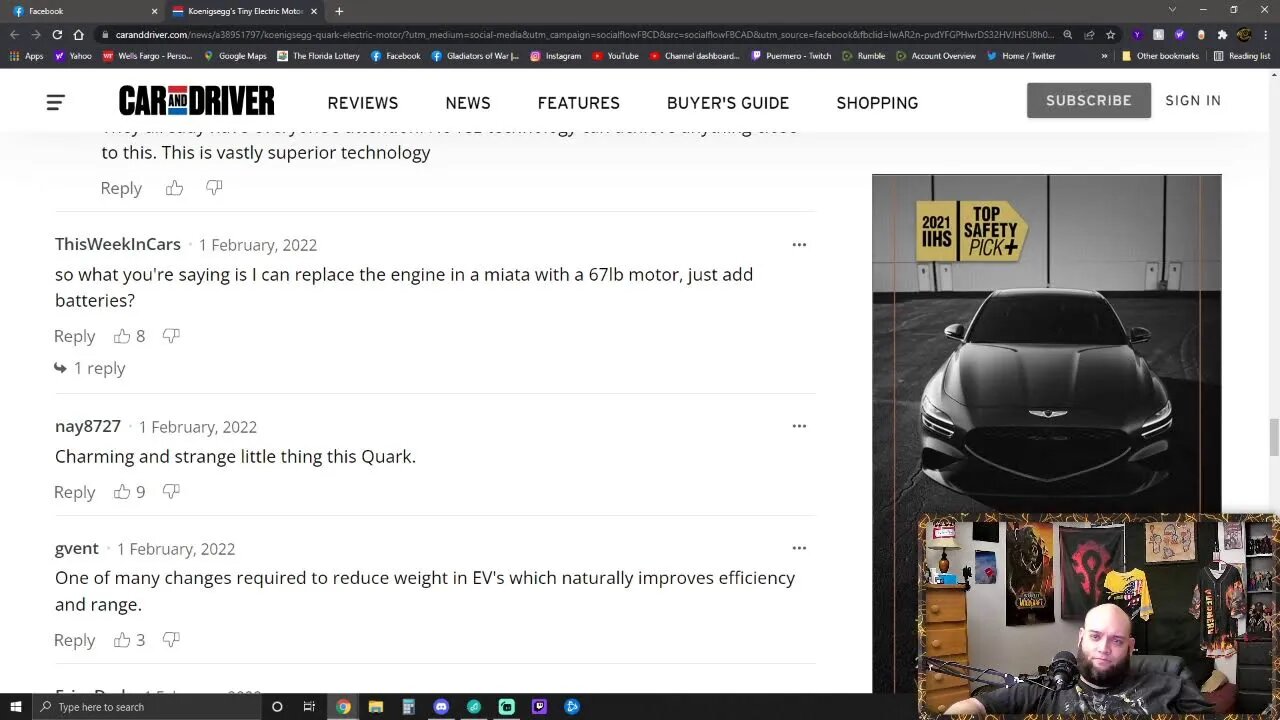
Task: Open more options for ThisWeekInCars' comment
Action: click(799, 245)
